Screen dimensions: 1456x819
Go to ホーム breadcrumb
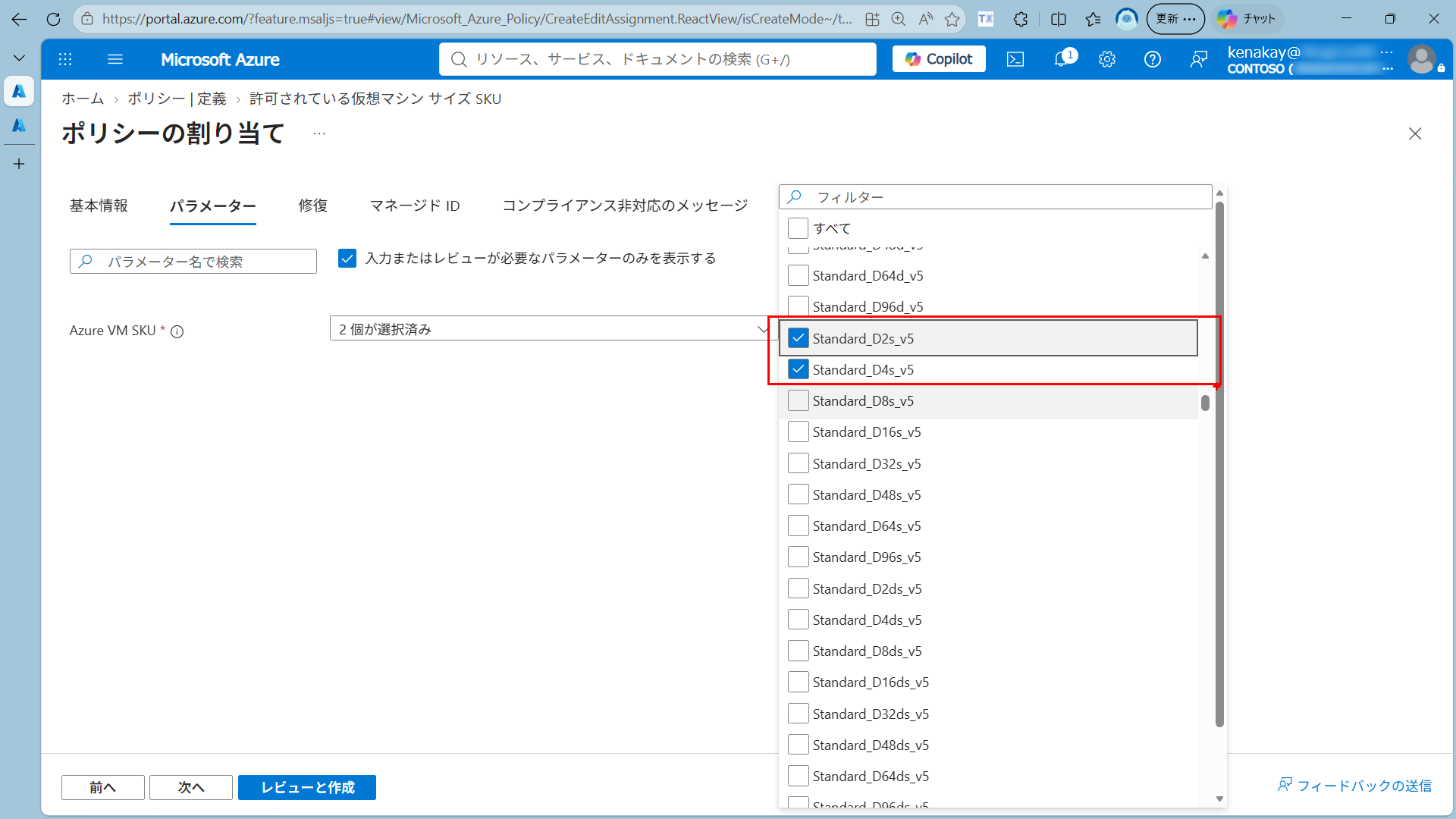83,99
